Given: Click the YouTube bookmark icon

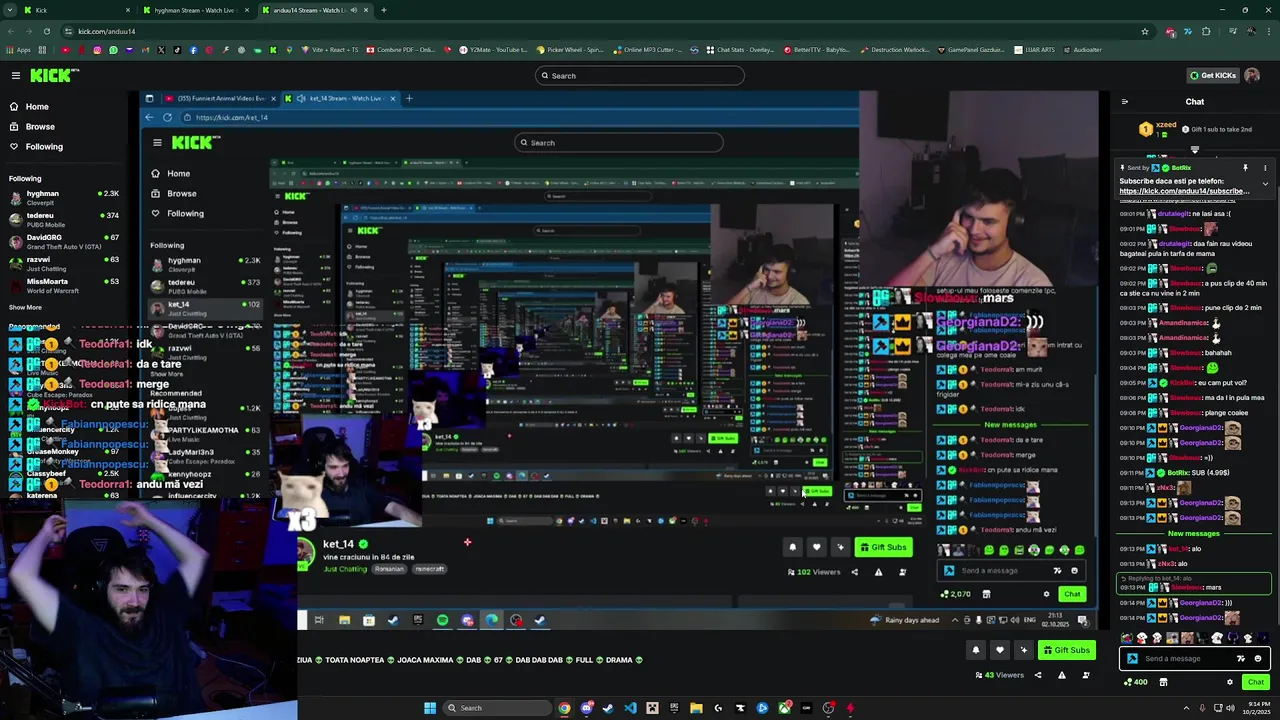Looking at the screenshot, I should point(66,50).
